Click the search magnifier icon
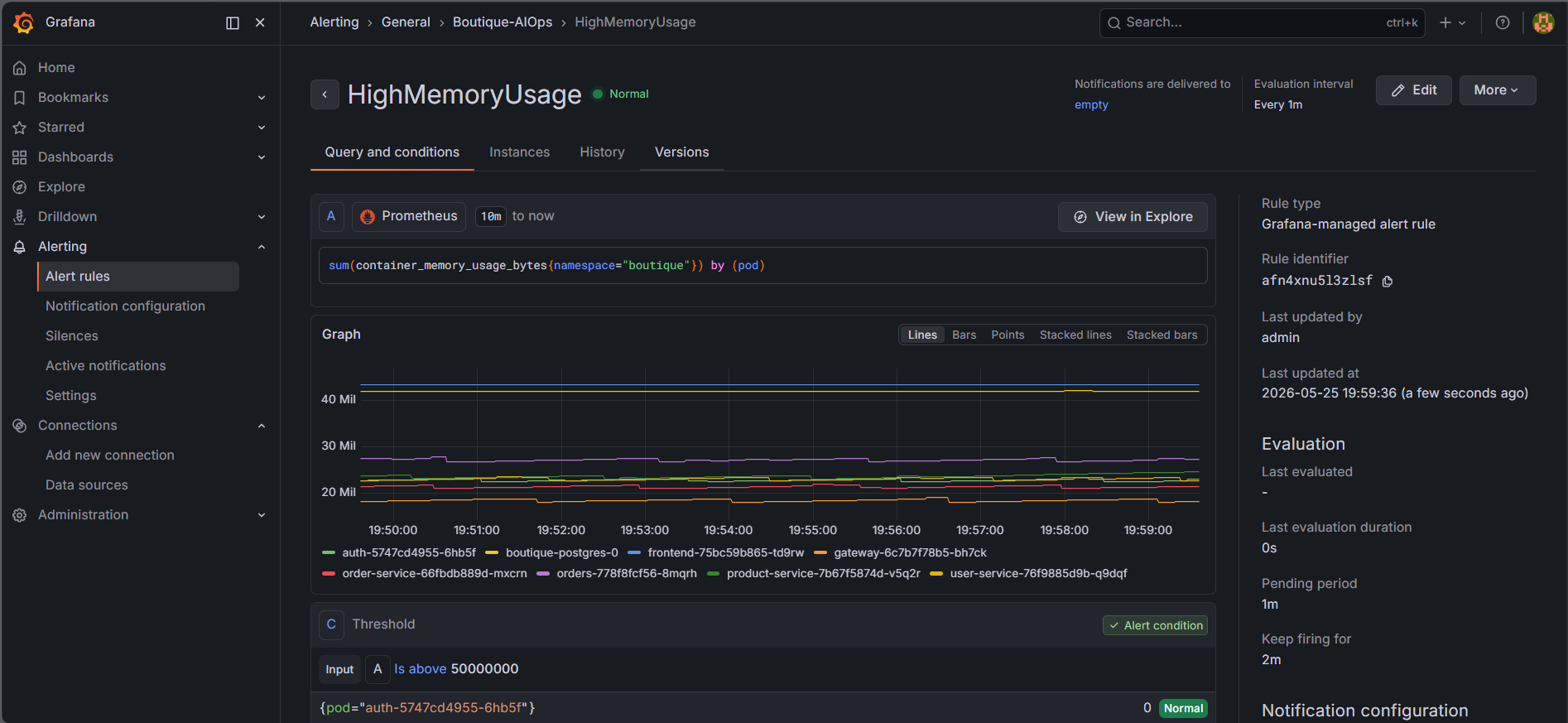The width and height of the screenshot is (1568, 723). (1114, 23)
